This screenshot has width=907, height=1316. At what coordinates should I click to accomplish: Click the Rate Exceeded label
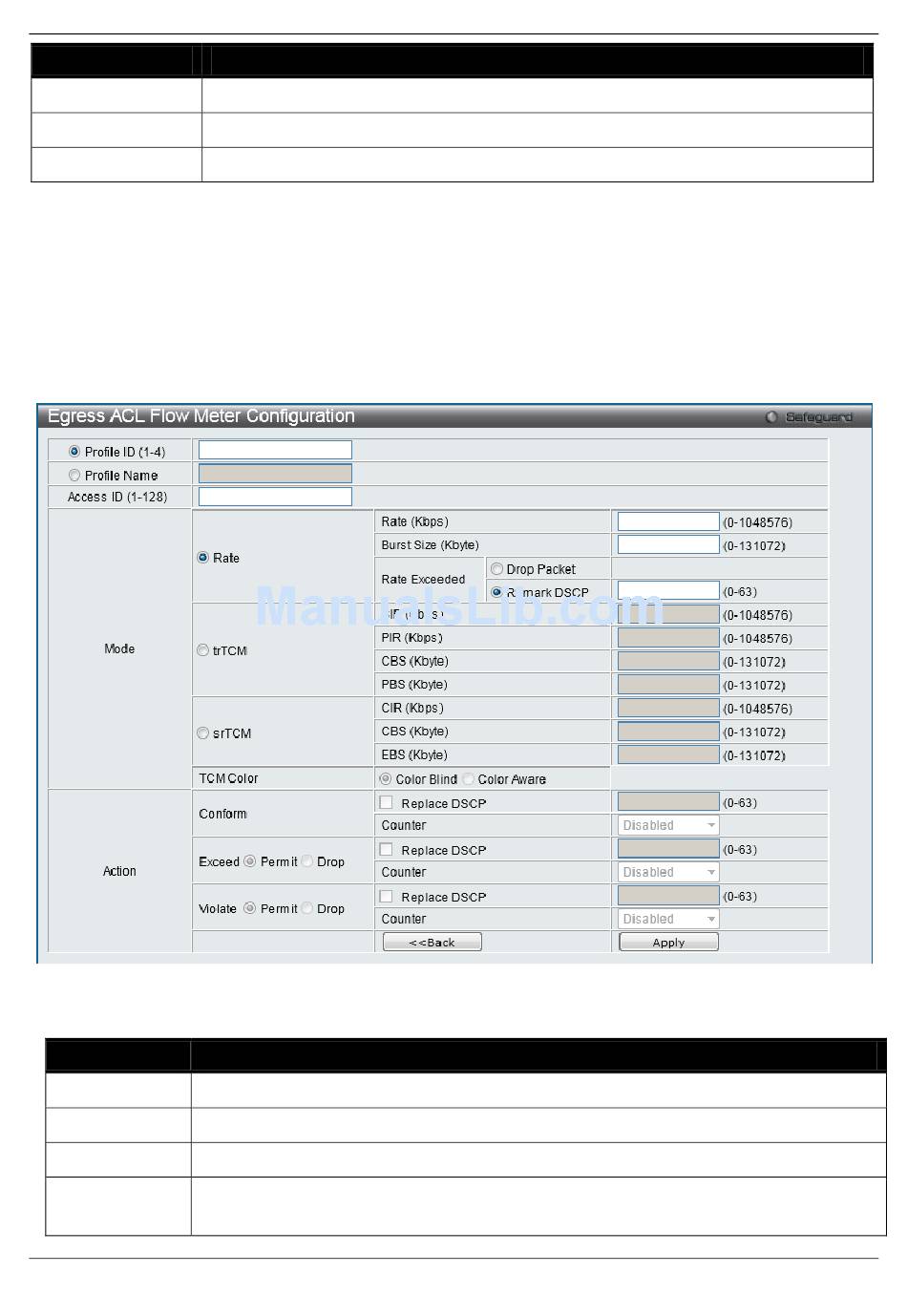[x=423, y=580]
